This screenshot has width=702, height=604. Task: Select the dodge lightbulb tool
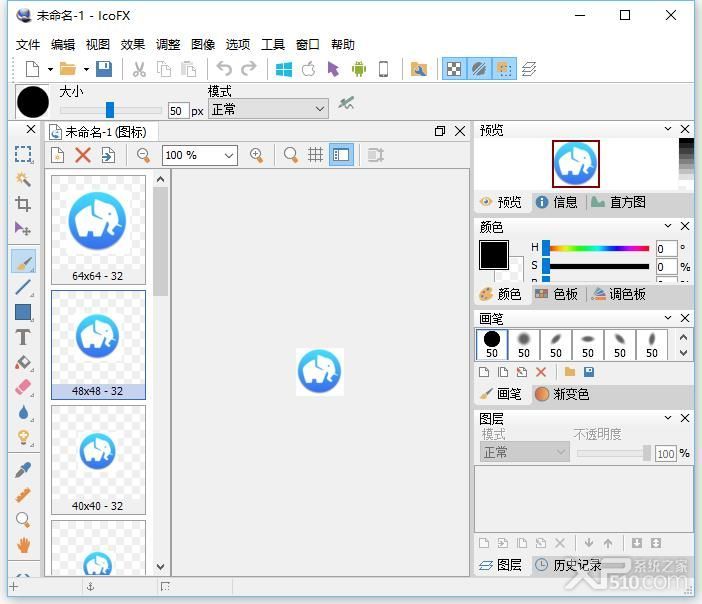(23, 437)
